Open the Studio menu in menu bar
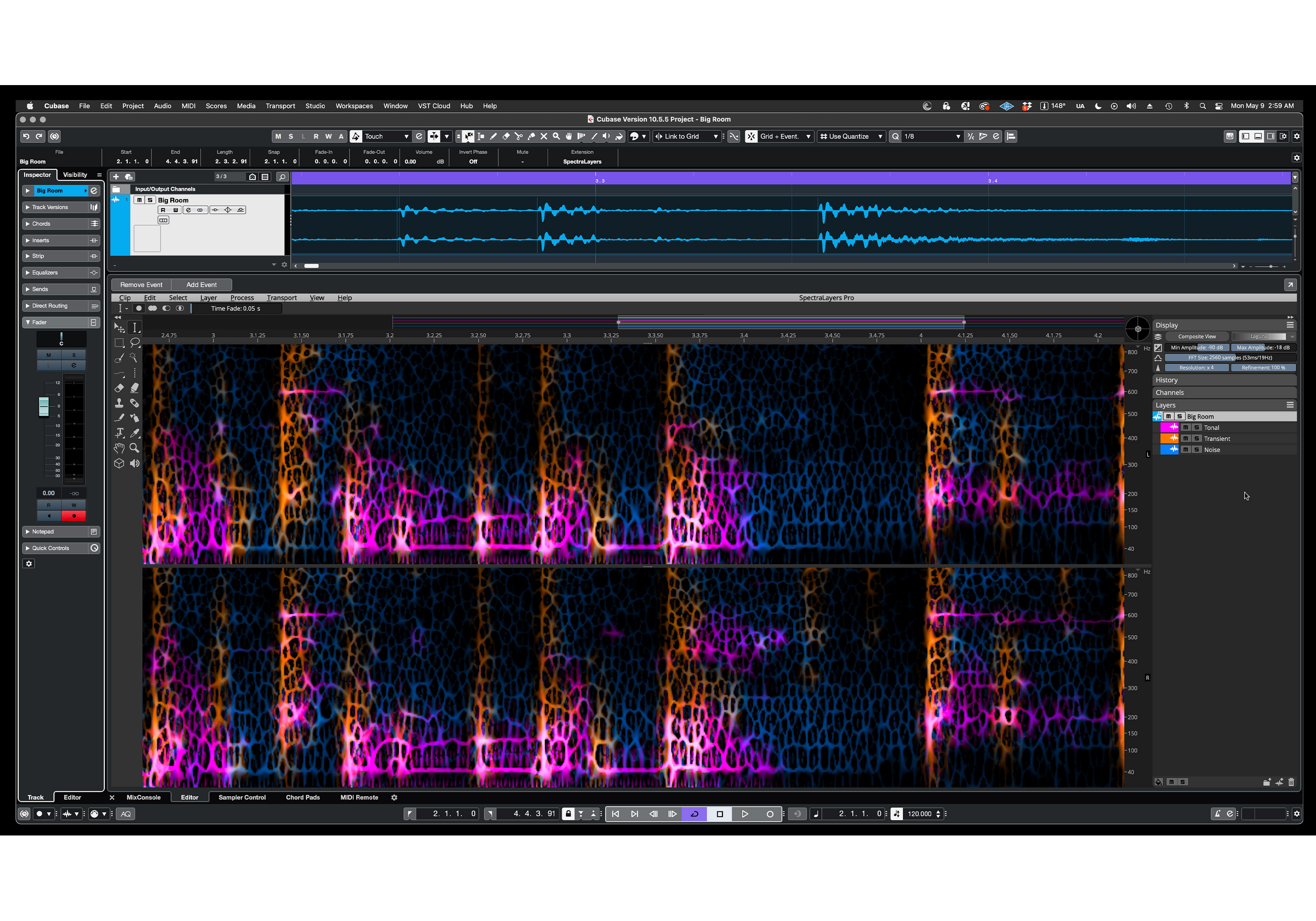Image resolution: width=1316 pixels, height=921 pixels. click(x=315, y=106)
